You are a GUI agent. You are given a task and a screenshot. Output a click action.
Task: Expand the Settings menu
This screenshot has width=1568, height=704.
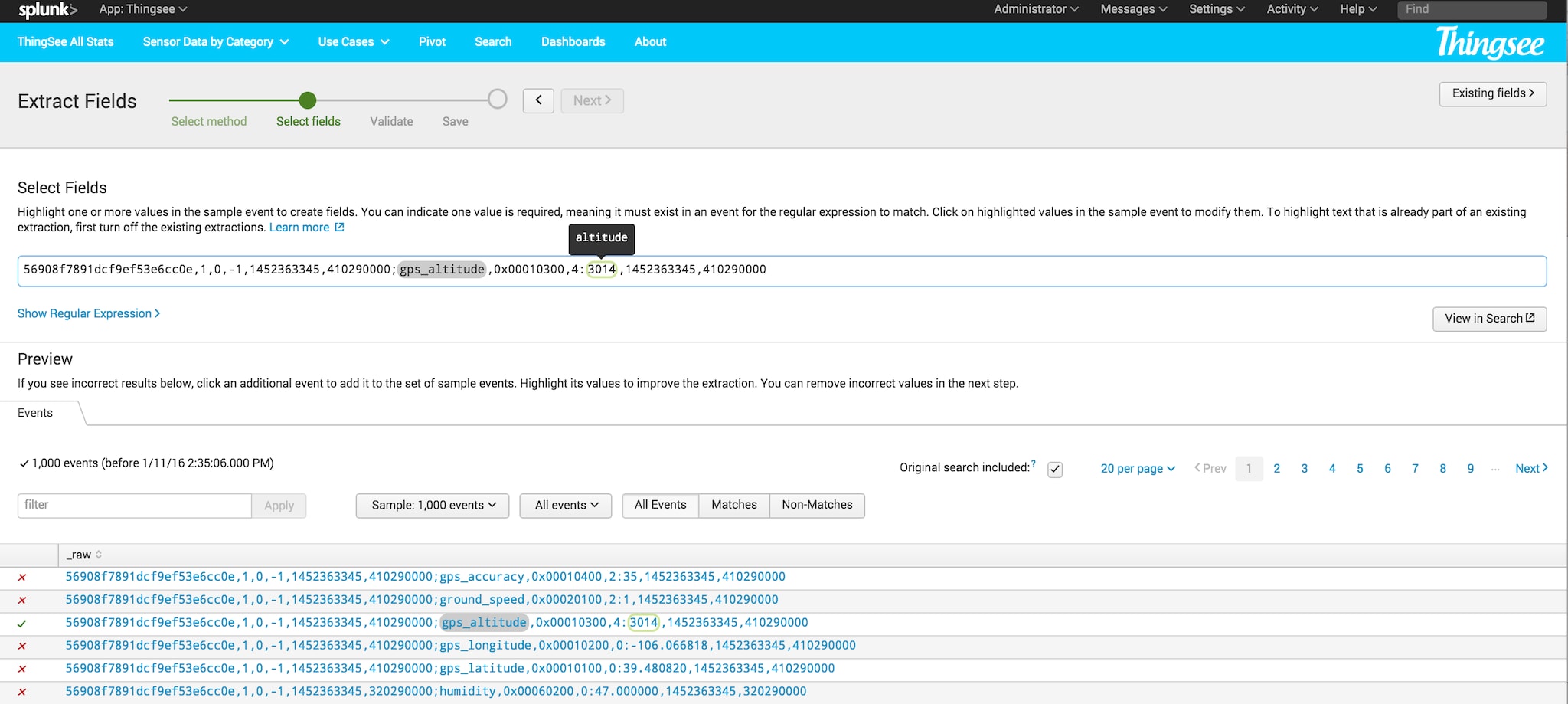coord(1217,9)
